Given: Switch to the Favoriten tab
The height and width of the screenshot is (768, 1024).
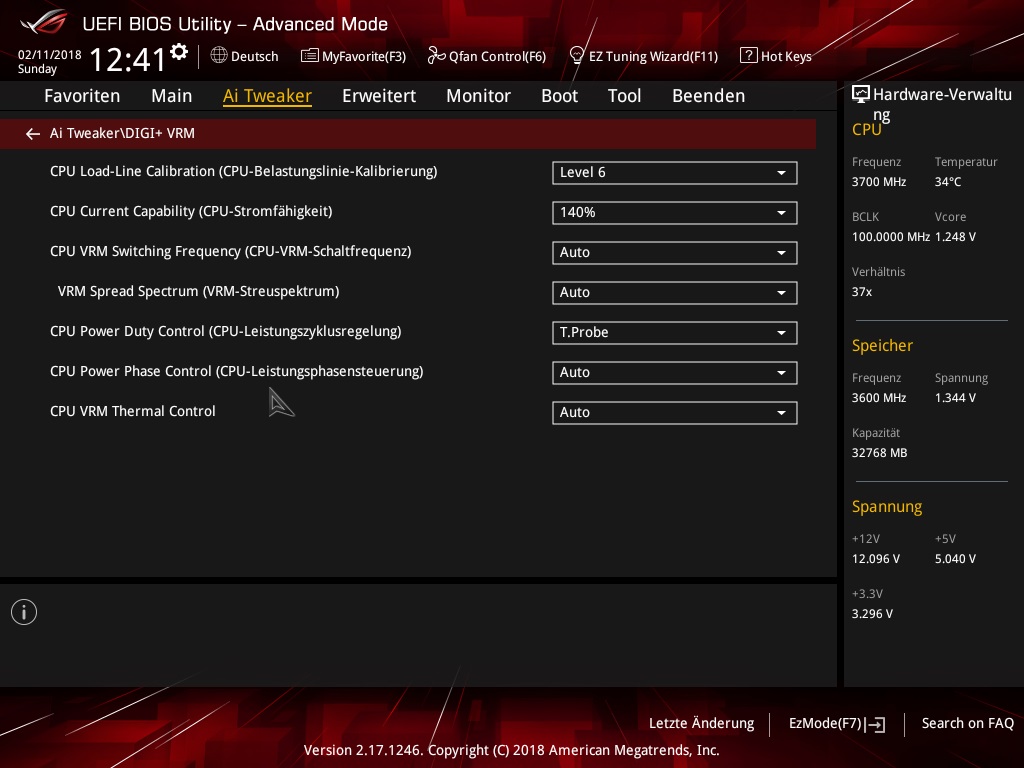Looking at the screenshot, I should coord(82,96).
